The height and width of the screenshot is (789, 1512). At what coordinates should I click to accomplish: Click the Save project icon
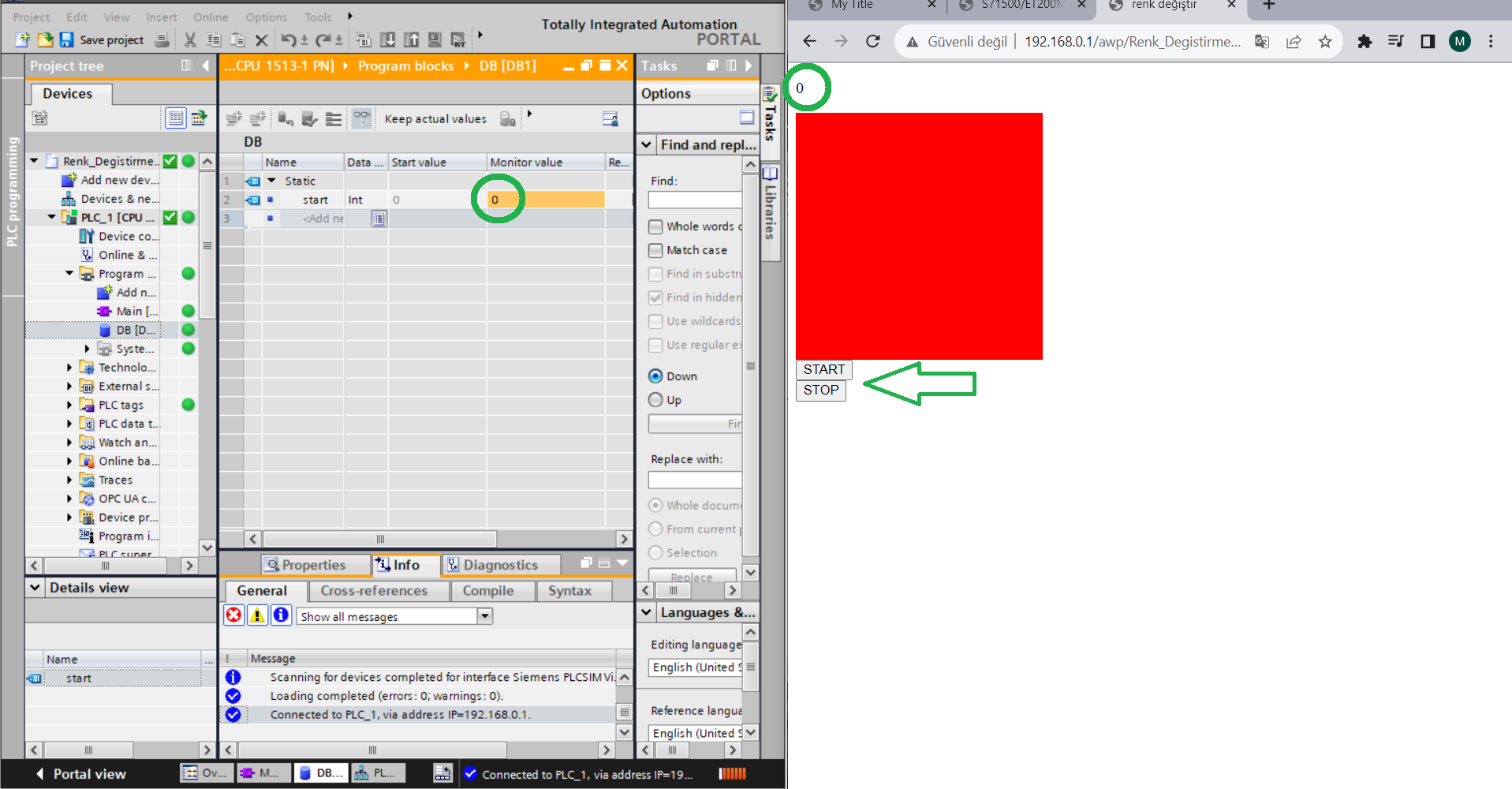[x=67, y=39]
